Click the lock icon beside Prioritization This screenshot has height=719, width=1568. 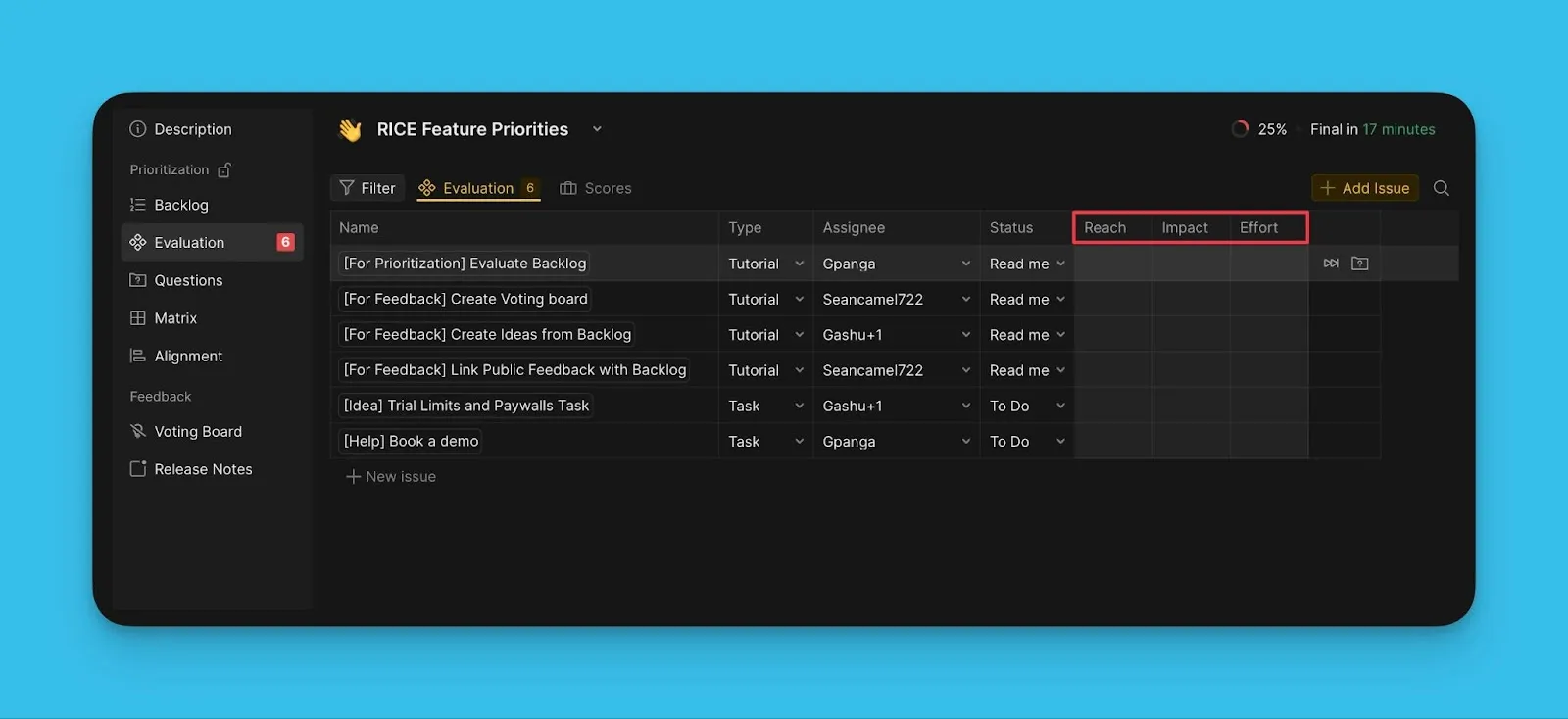pos(224,170)
